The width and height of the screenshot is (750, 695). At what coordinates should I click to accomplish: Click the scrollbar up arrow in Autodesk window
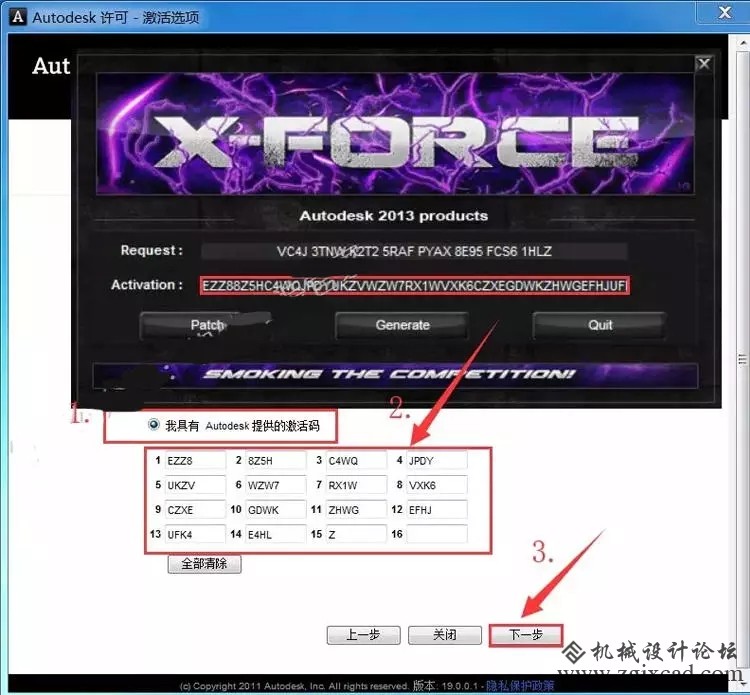click(743, 43)
